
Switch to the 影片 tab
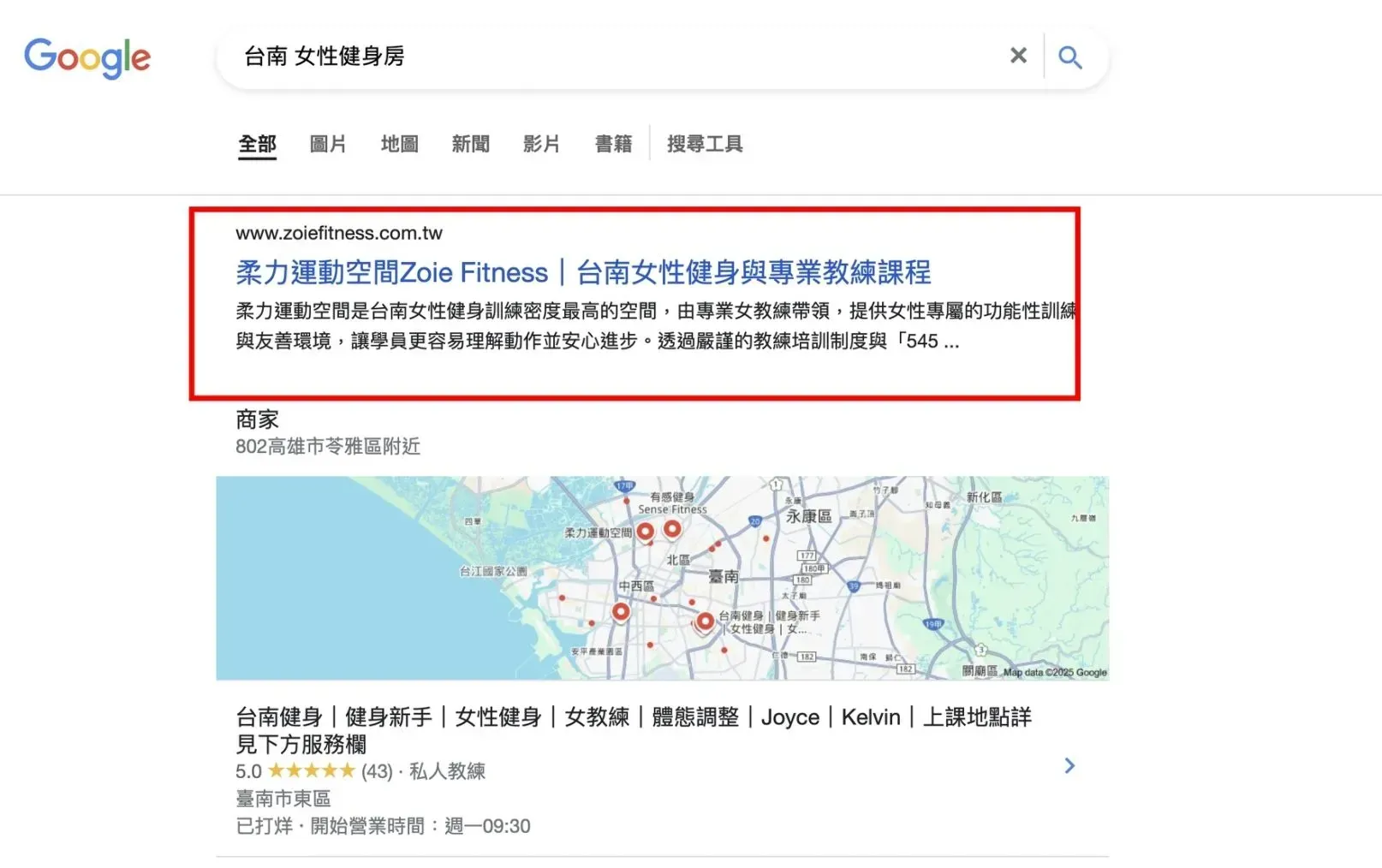(x=542, y=144)
